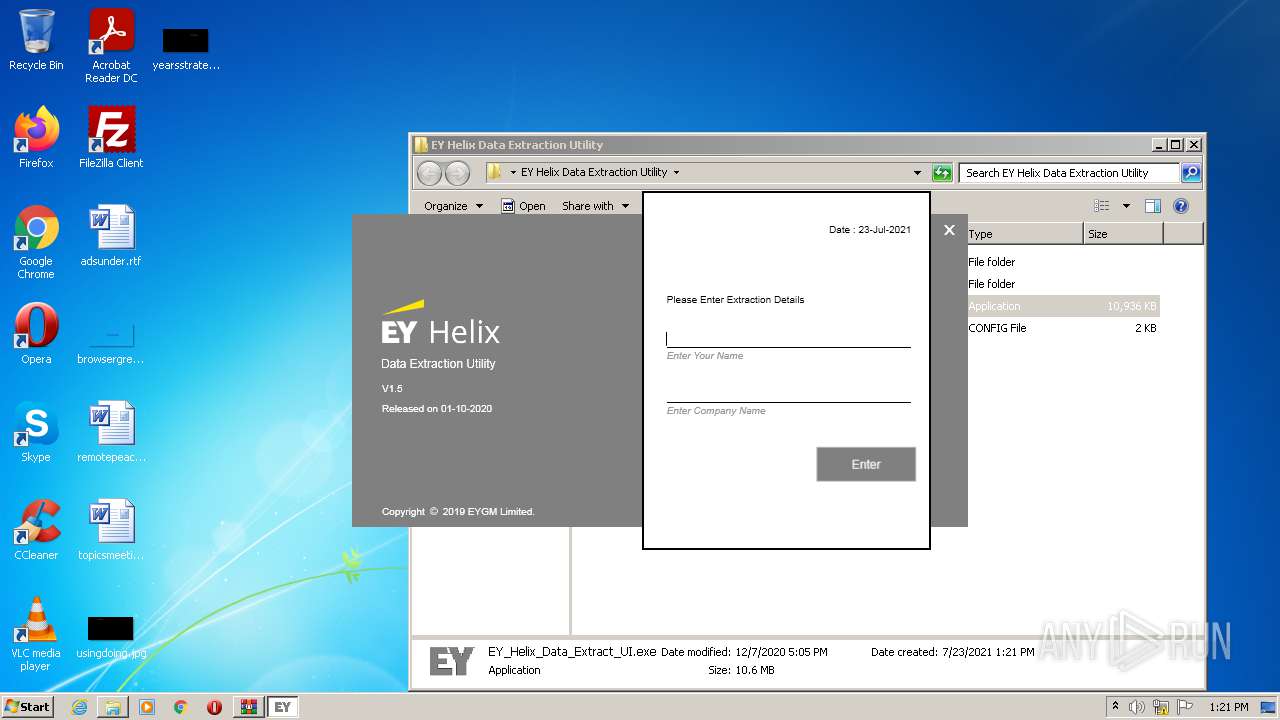Image resolution: width=1280 pixels, height=720 pixels.
Task: Open the Share with menu
Action: point(596,206)
